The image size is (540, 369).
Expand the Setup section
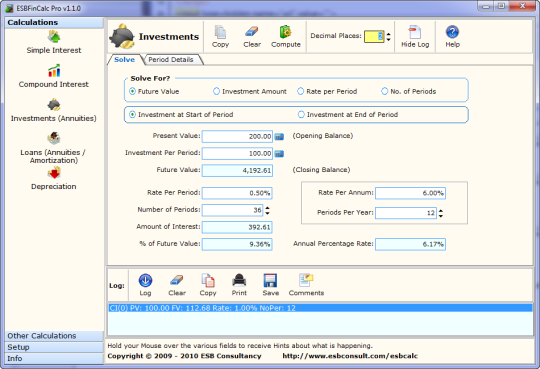coord(54,347)
